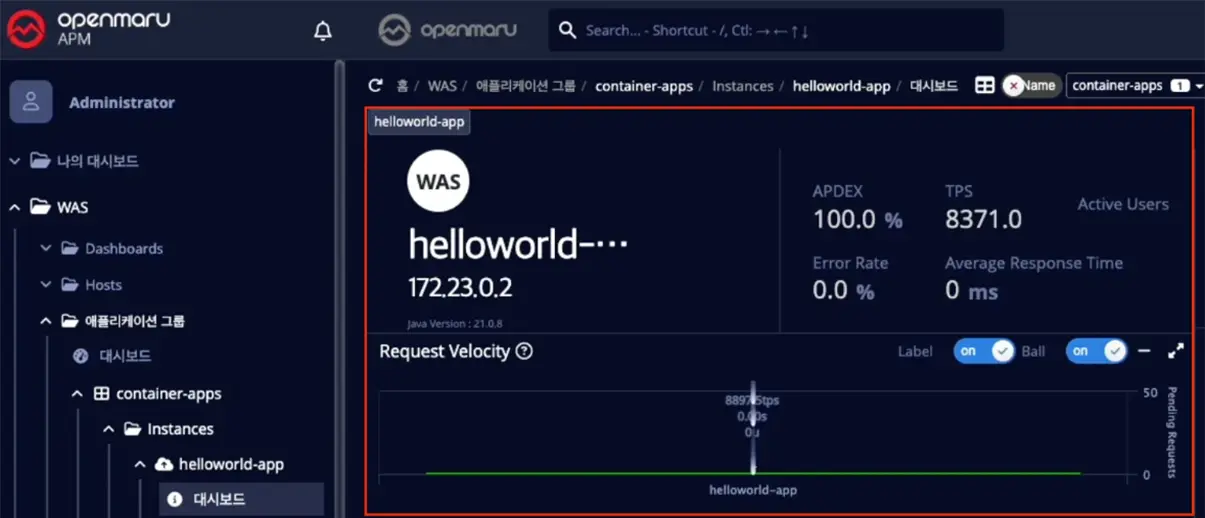
Task: Open container-apps breadcrumb link
Action: click(644, 86)
